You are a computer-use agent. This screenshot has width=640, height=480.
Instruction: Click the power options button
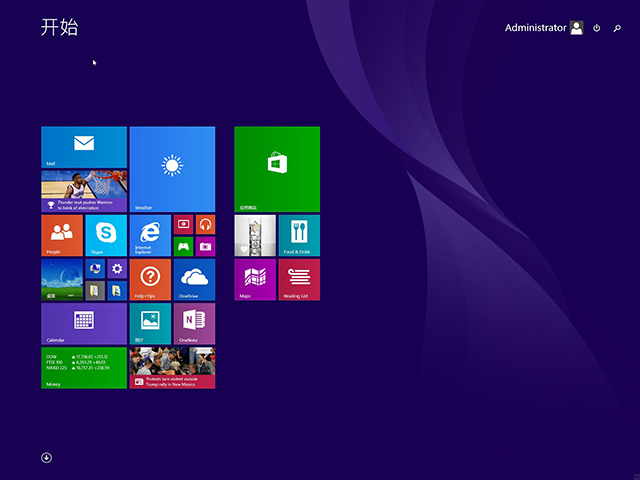596,28
